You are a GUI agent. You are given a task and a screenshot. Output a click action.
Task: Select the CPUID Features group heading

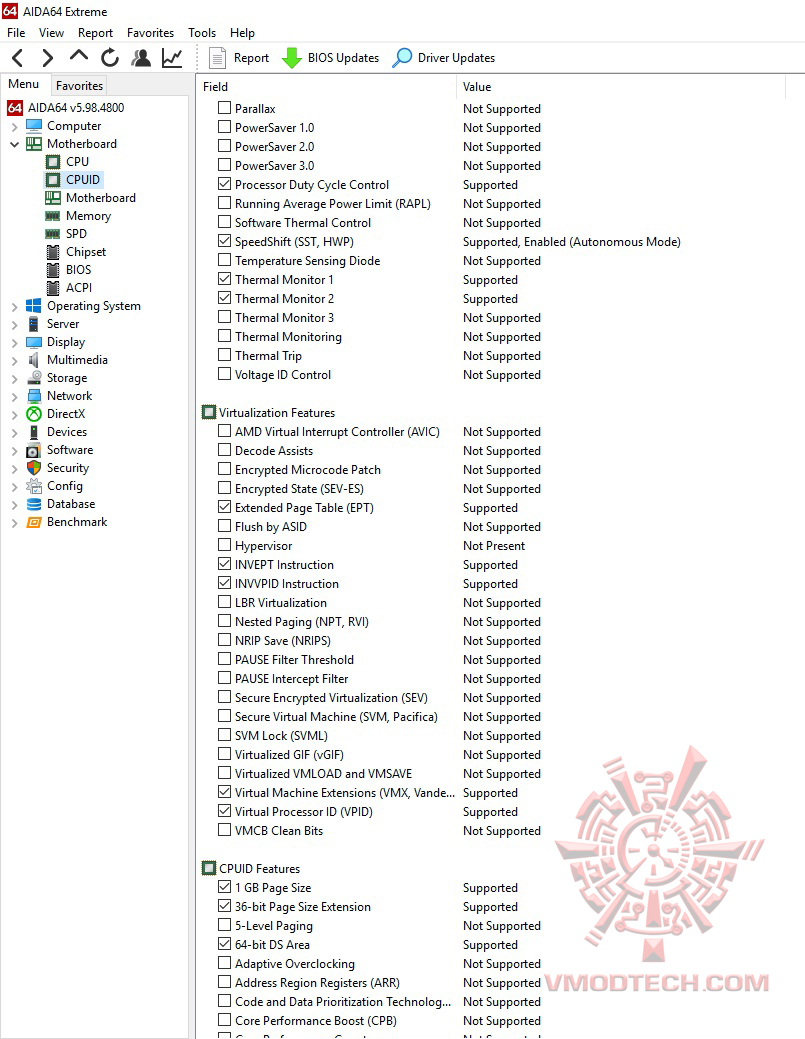pos(259,869)
